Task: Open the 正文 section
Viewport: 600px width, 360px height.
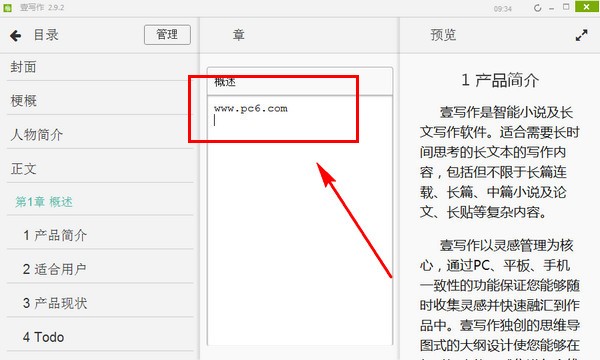Action: coord(100,168)
